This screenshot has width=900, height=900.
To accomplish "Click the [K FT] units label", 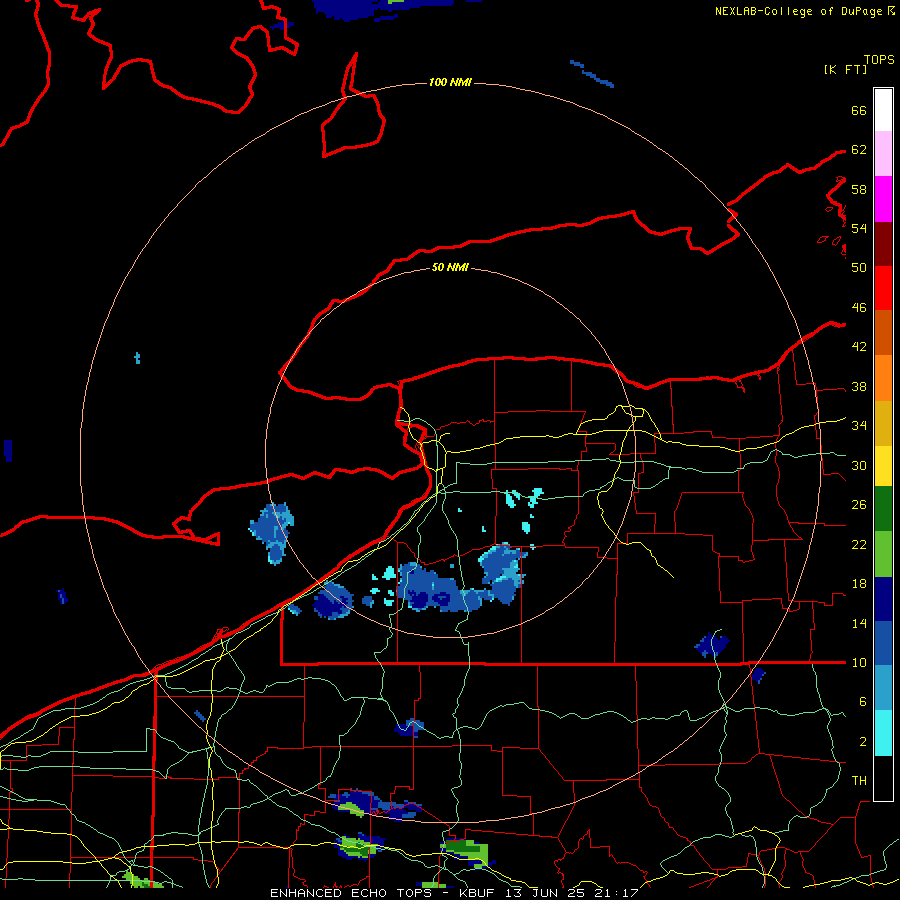I will coord(845,69).
